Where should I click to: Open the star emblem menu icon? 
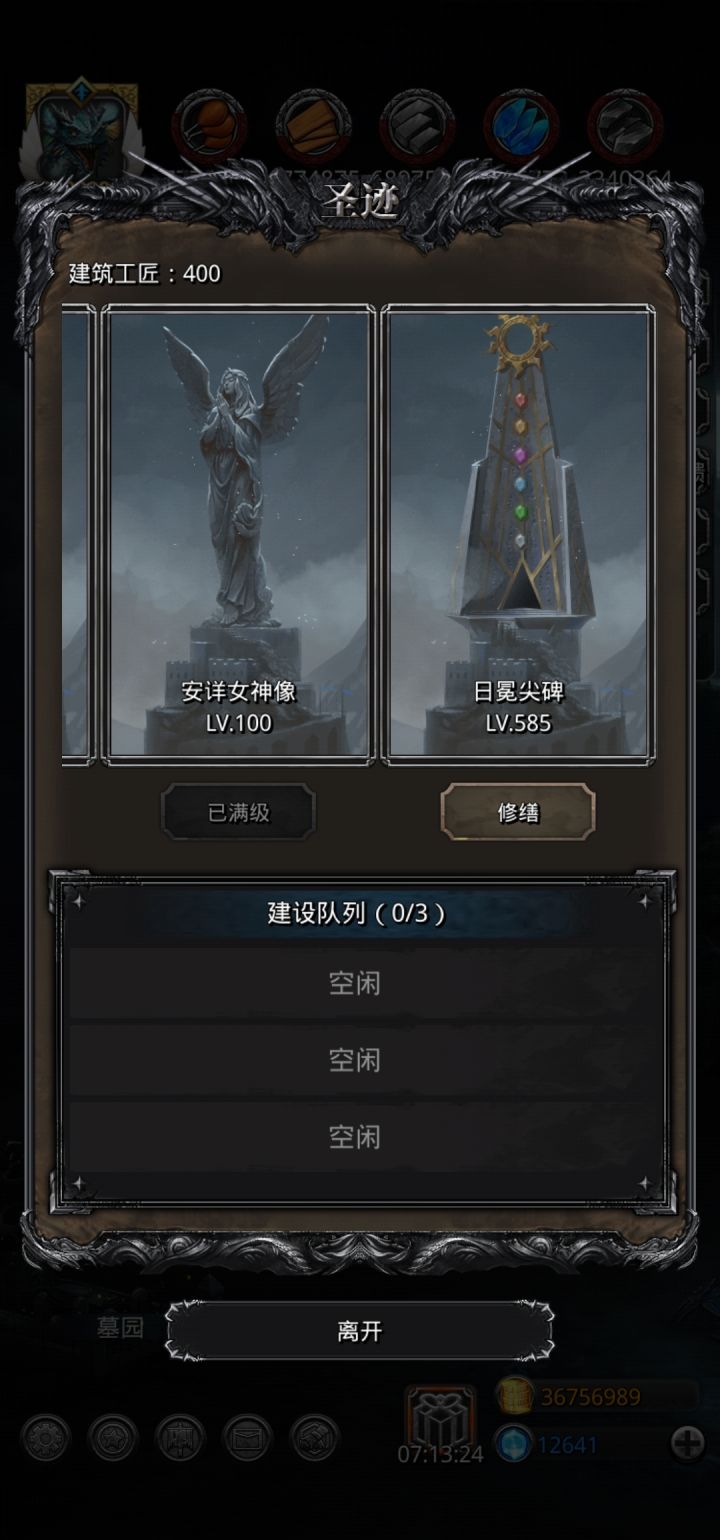pyautogui.click(x=113, y=1438)
